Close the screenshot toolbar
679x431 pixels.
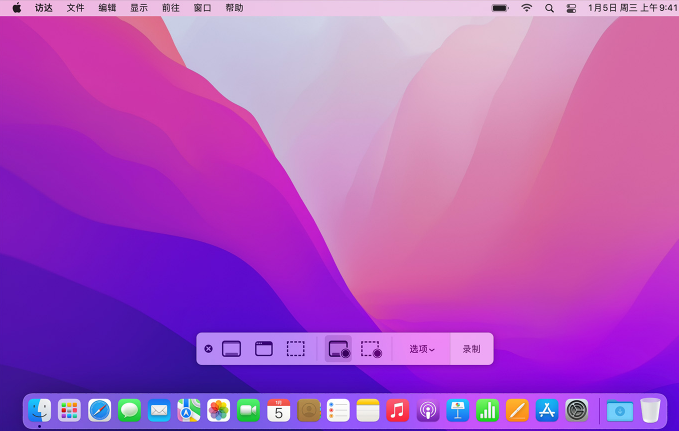click(208, 349)
